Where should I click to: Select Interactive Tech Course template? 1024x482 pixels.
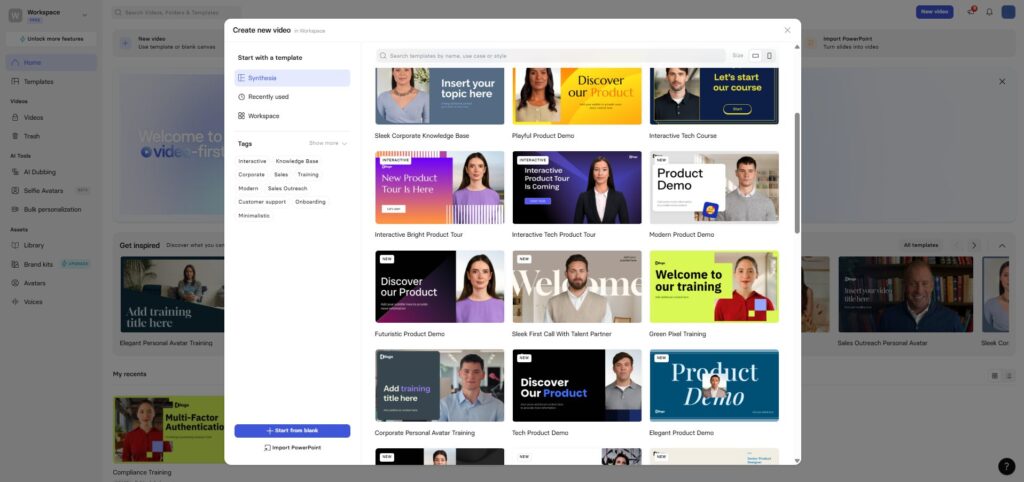click(x=714, y=96)
